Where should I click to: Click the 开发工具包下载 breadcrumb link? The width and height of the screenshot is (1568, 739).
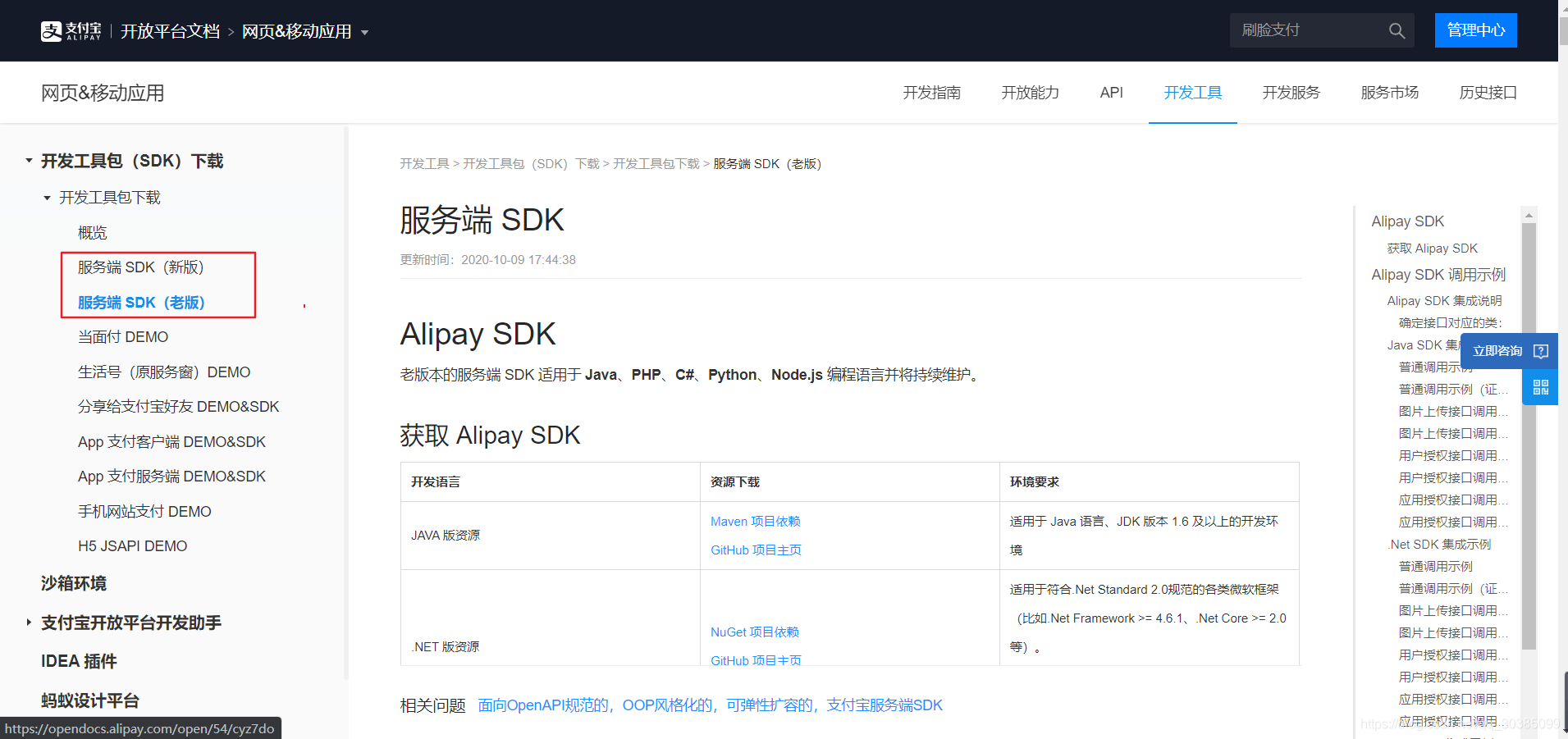656,164
